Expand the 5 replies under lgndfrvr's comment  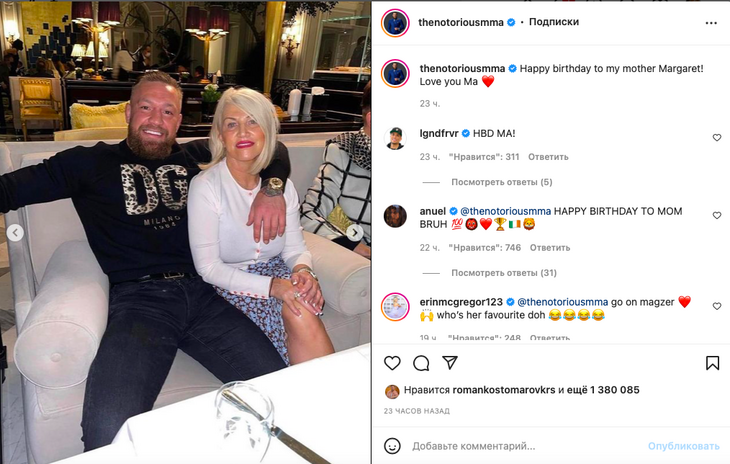(501, 182)
